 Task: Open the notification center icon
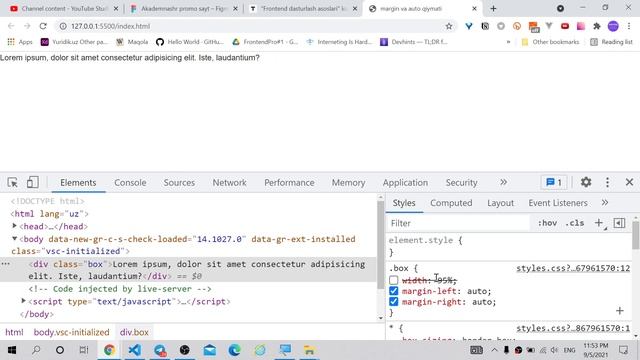(x=623, y=350)
